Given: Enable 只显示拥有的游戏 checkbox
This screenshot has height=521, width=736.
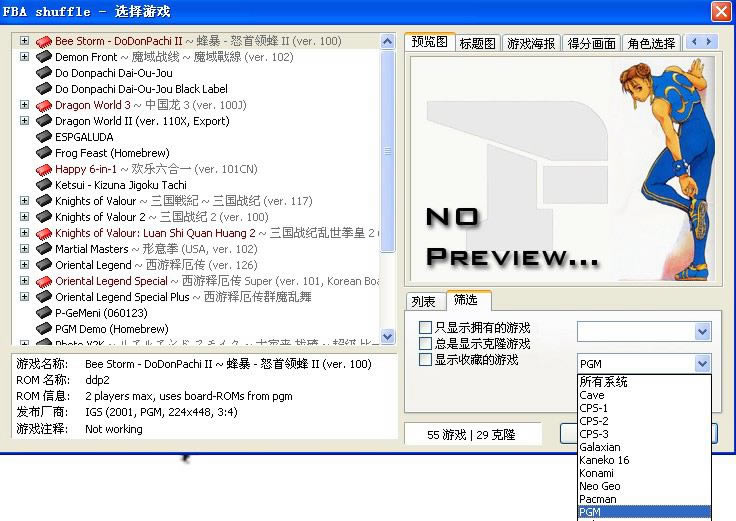Looking at the screenshot, I should 426,328.
